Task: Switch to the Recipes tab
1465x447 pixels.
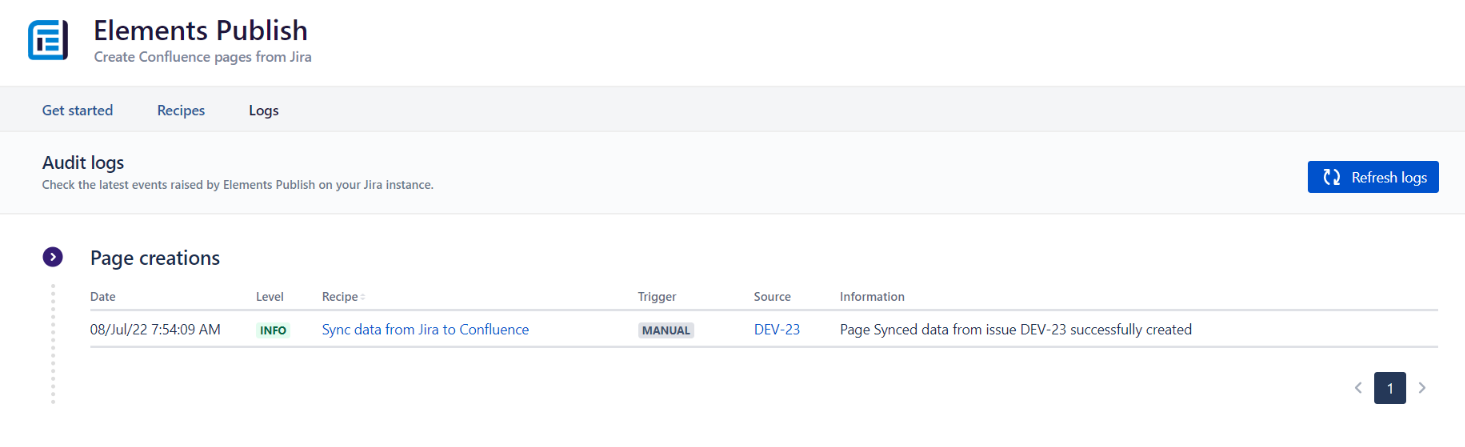Action: [181, 110]
